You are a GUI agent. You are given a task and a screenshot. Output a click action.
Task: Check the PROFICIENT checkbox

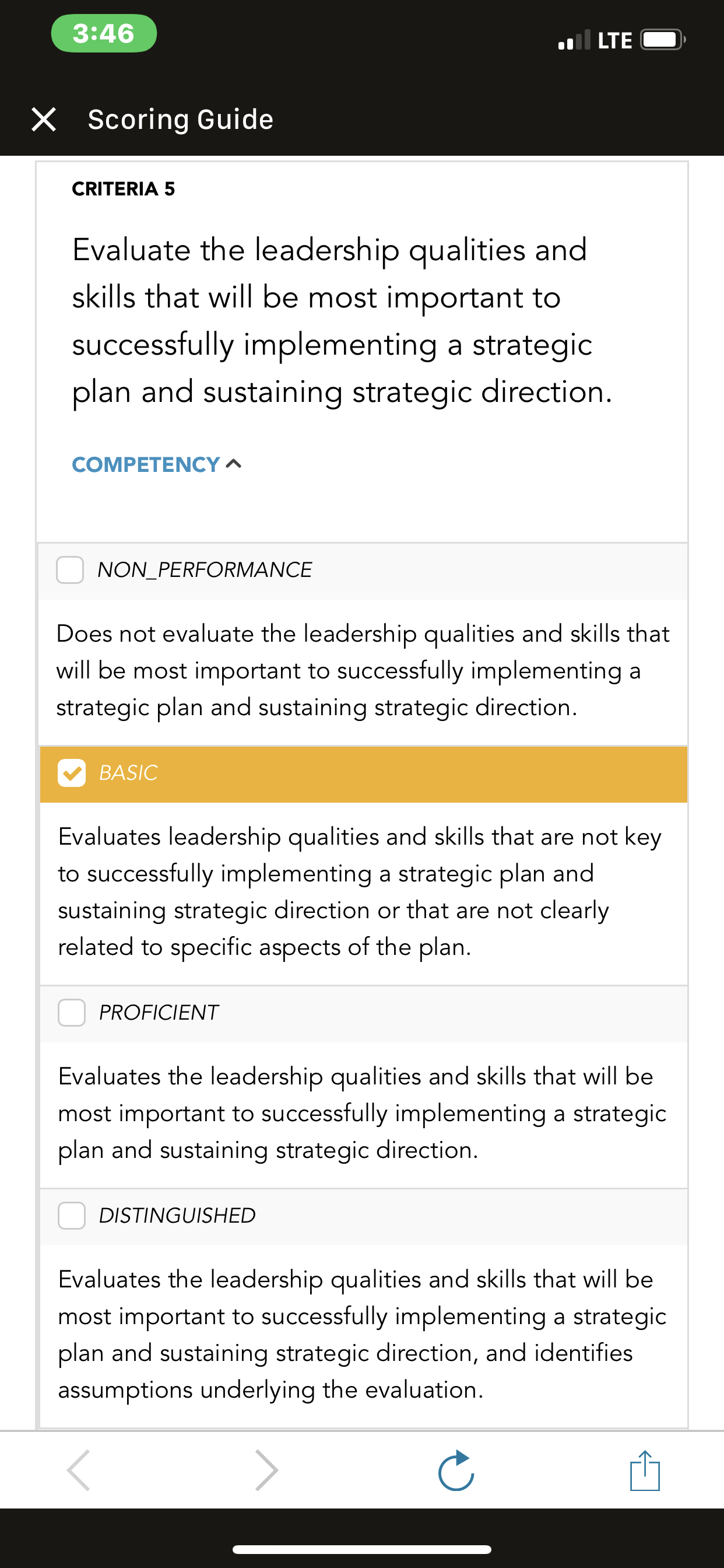click(x=72, y=1012)
